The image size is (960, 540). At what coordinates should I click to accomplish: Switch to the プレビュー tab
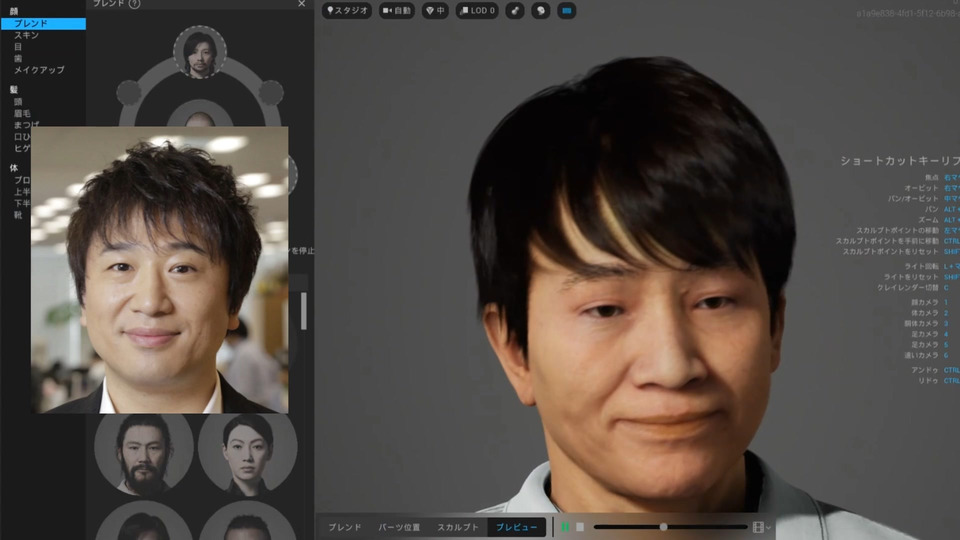tap(516, 527)
